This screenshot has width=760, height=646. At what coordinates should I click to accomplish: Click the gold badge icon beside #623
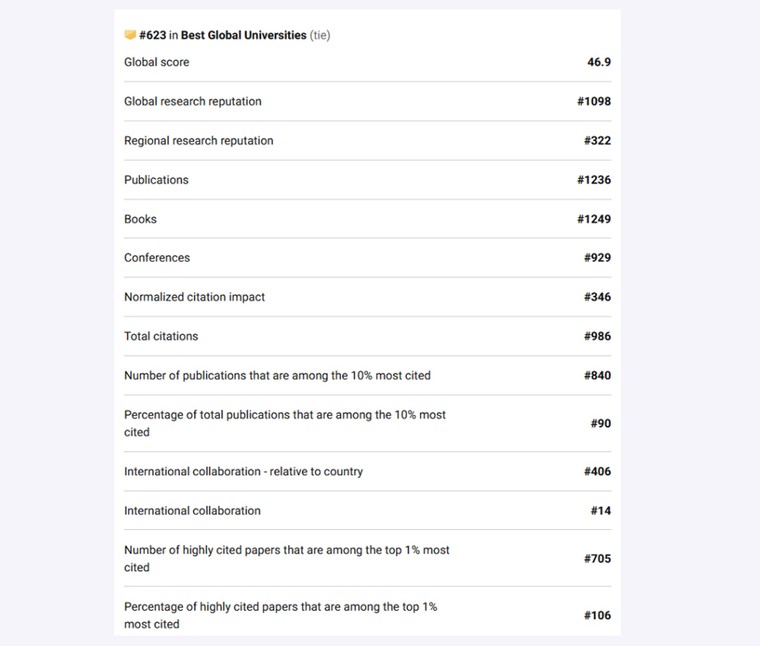coord(130,35)
